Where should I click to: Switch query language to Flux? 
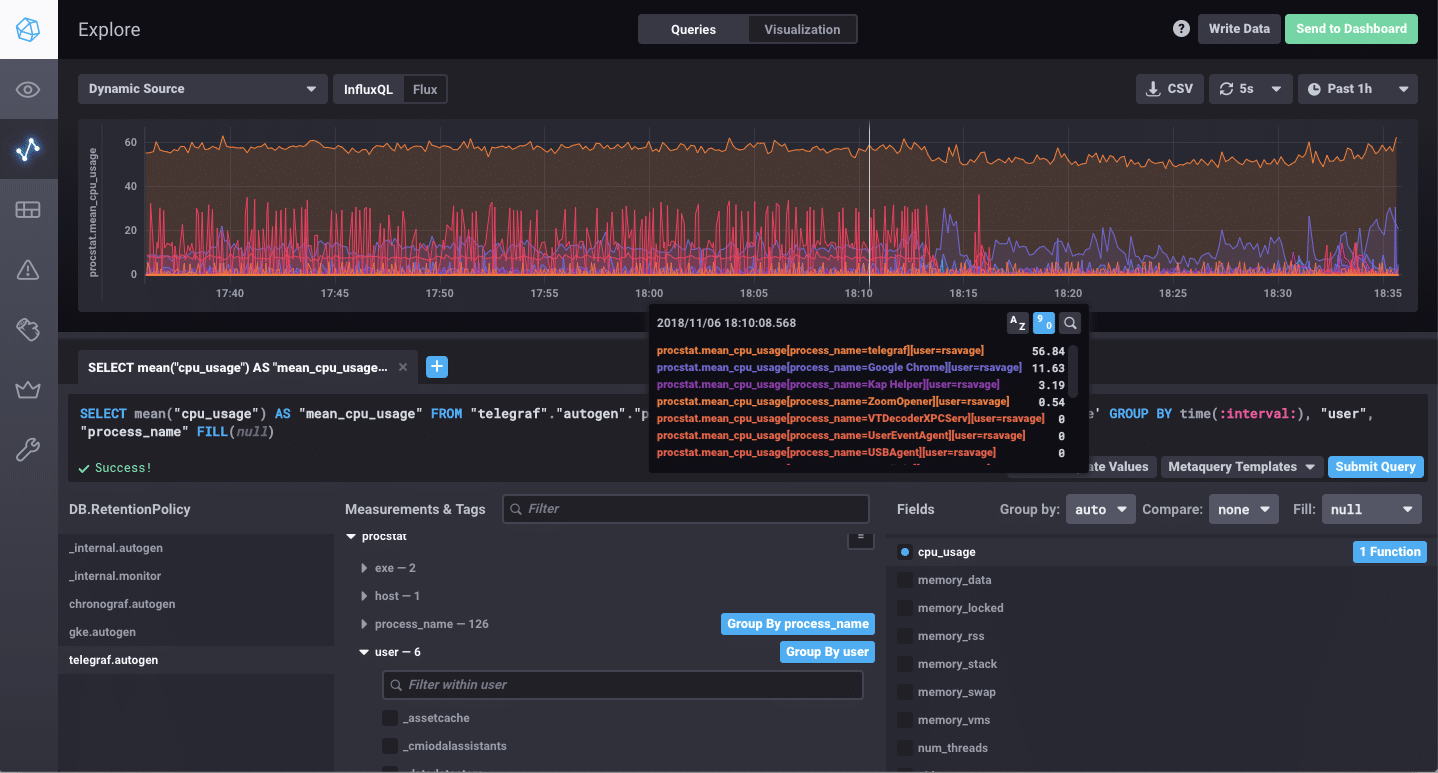pos(425,89)
